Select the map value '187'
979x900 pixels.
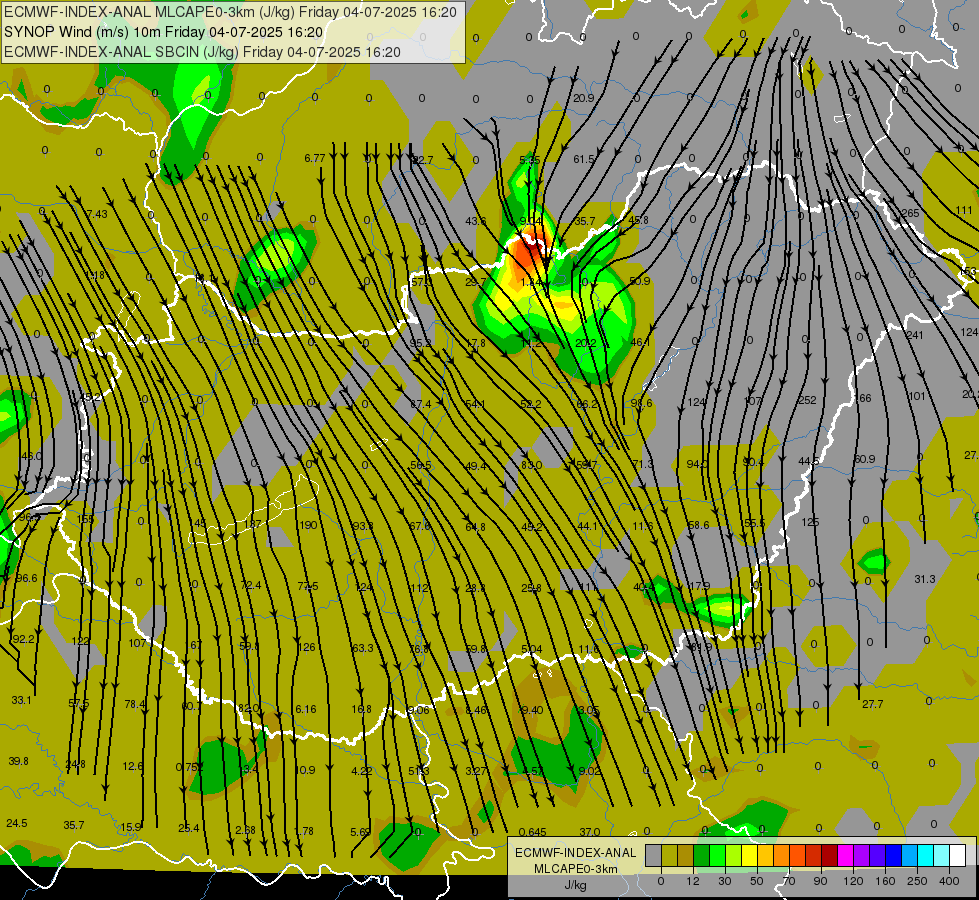click(252, 523)
